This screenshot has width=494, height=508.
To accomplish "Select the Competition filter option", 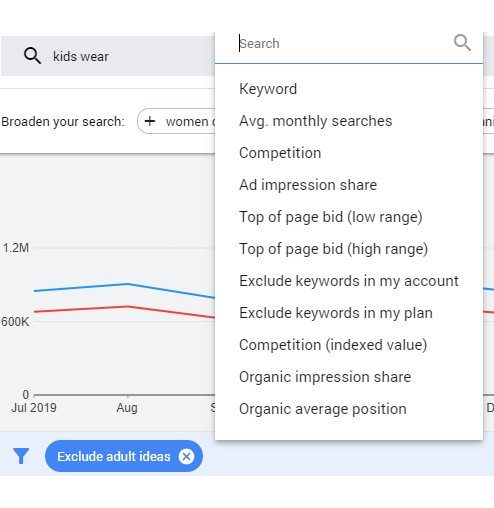I will coord(349,153).
